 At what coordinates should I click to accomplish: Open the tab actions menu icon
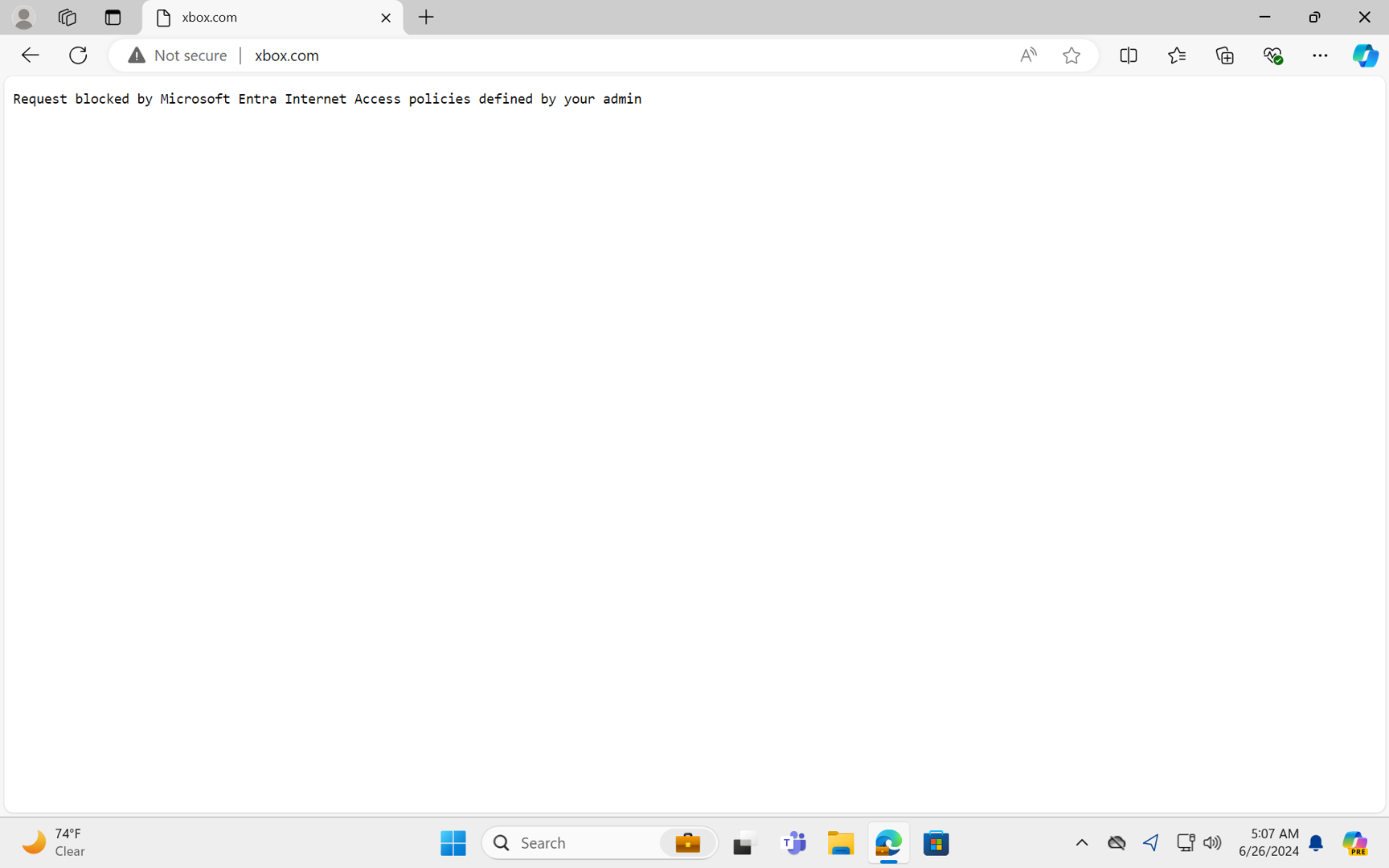coord(113,17)
